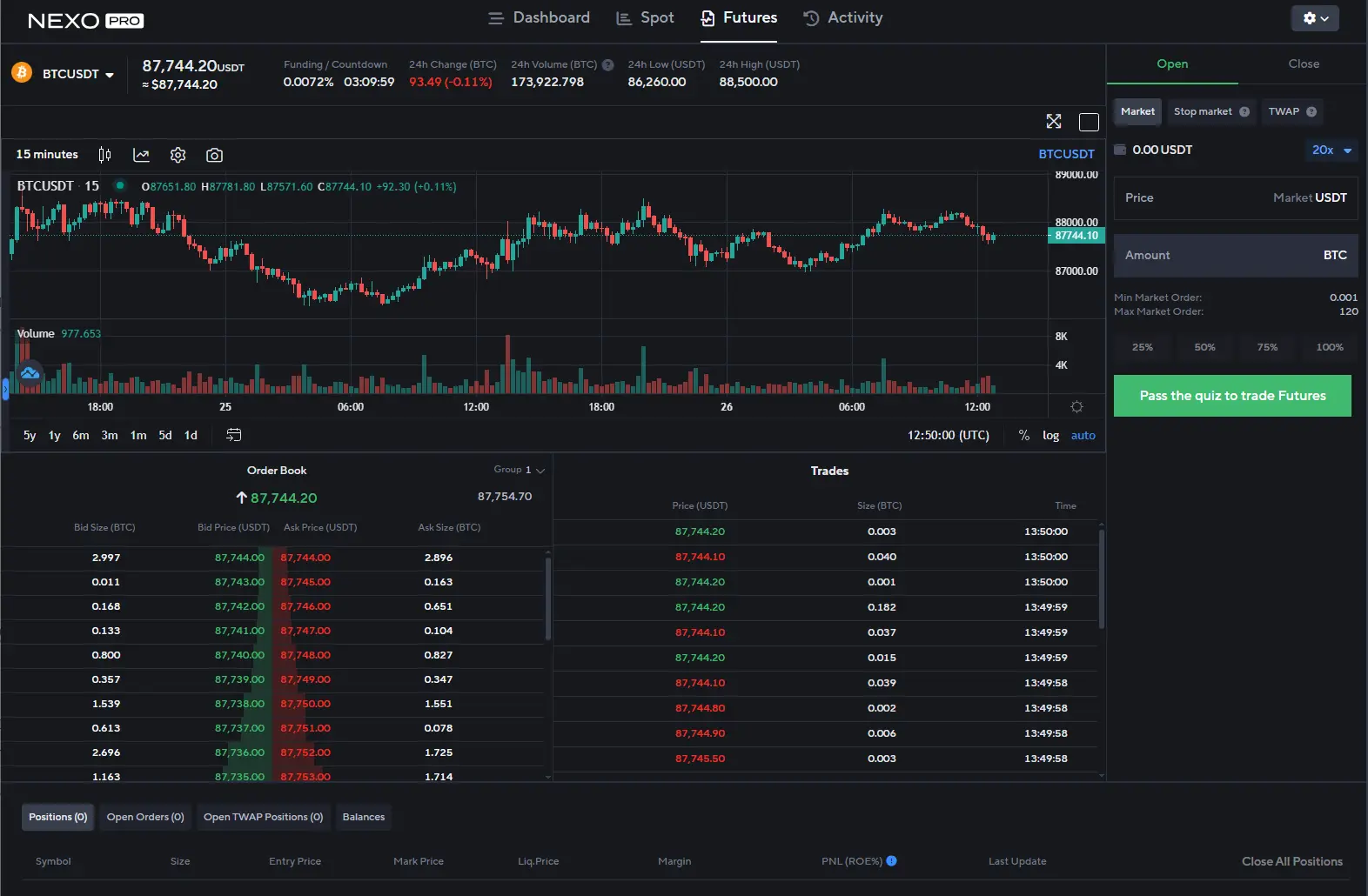Select the Futures tab
This screenshot has height=896, width=1368.
coord(739,17)
